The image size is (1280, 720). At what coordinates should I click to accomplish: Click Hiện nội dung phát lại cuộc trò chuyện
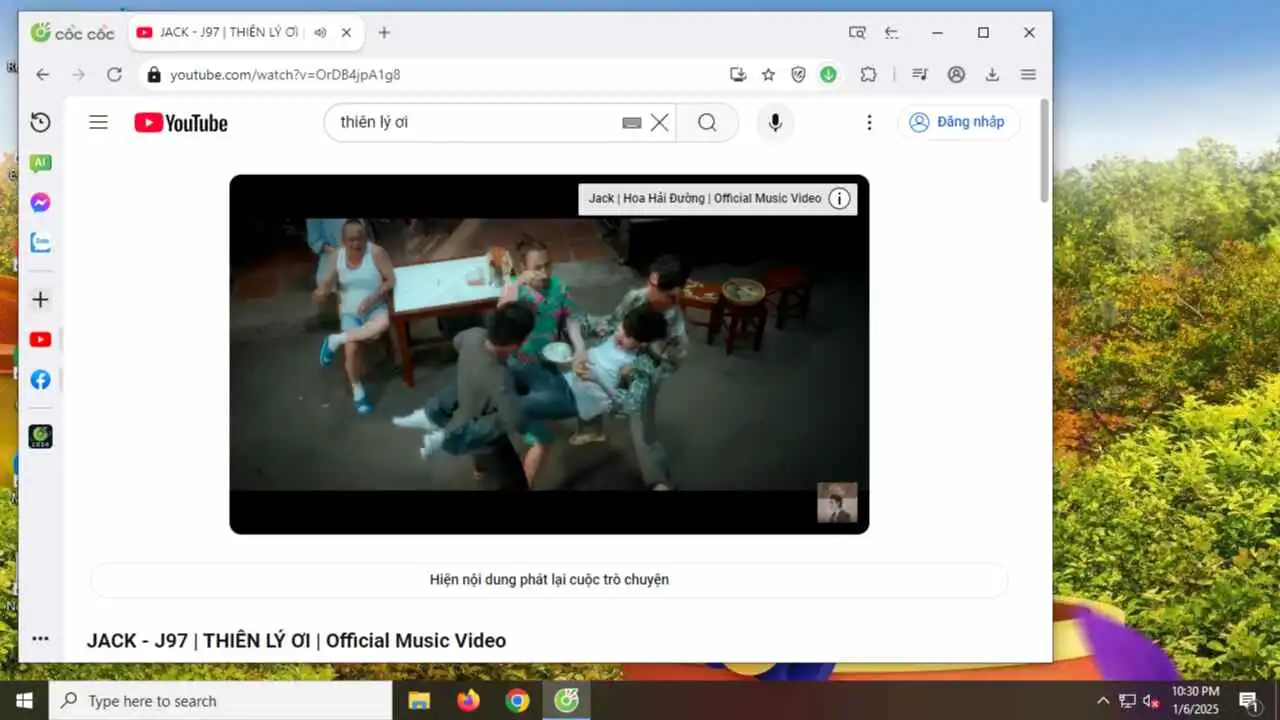(x=549, y=580)
